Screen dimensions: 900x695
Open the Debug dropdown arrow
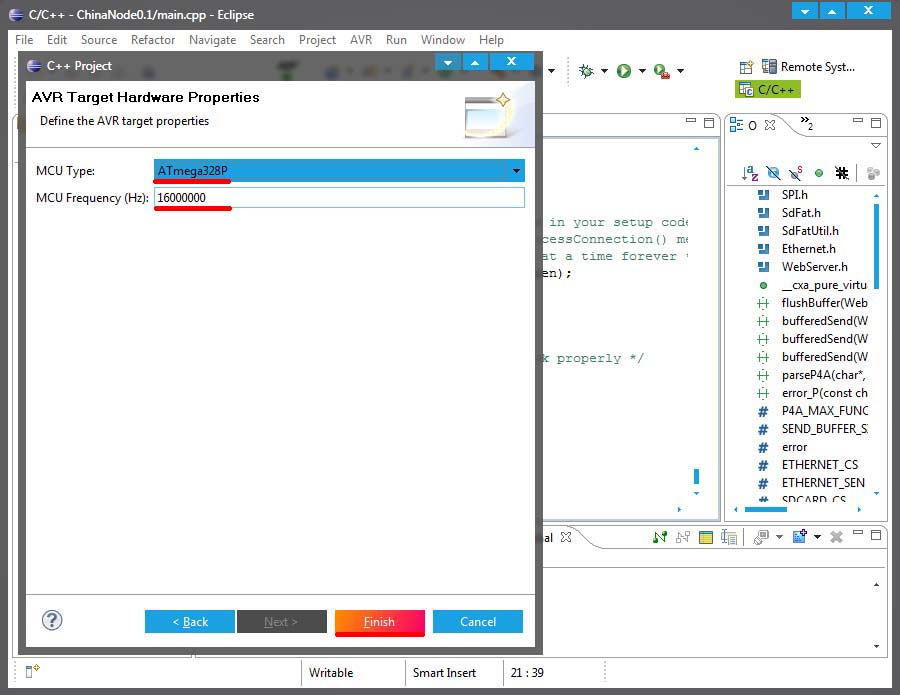(604, 71)
